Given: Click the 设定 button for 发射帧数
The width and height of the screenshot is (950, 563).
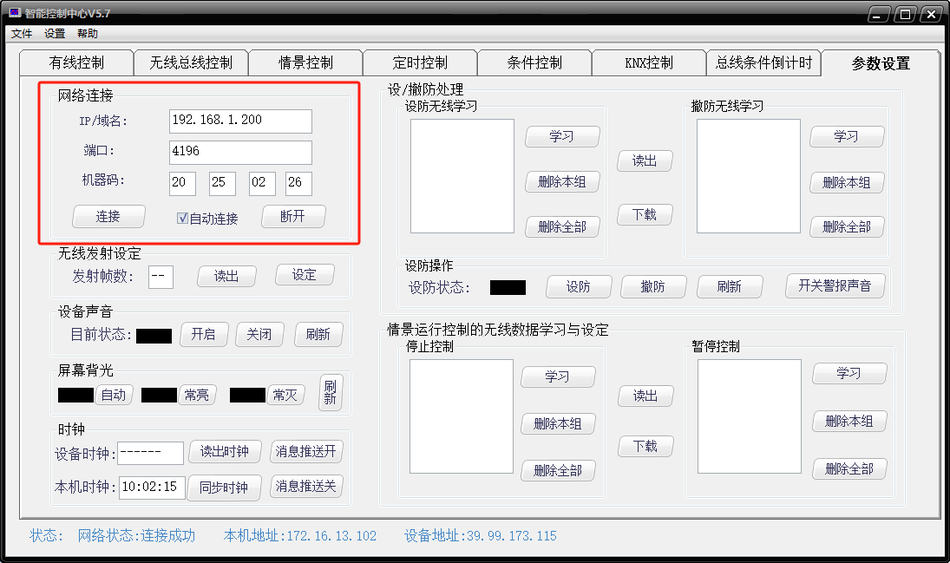Looking at the screenshot, I should point(305,275).
